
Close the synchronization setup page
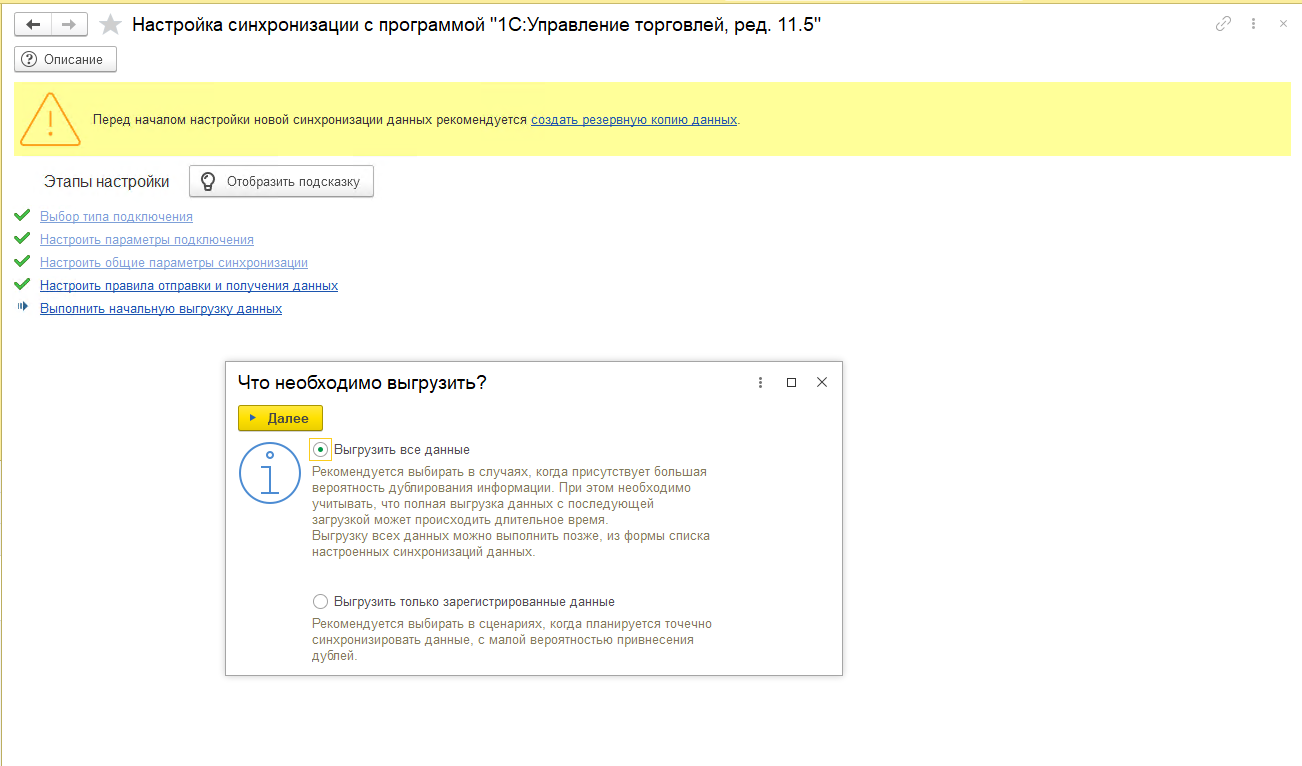1283,24
